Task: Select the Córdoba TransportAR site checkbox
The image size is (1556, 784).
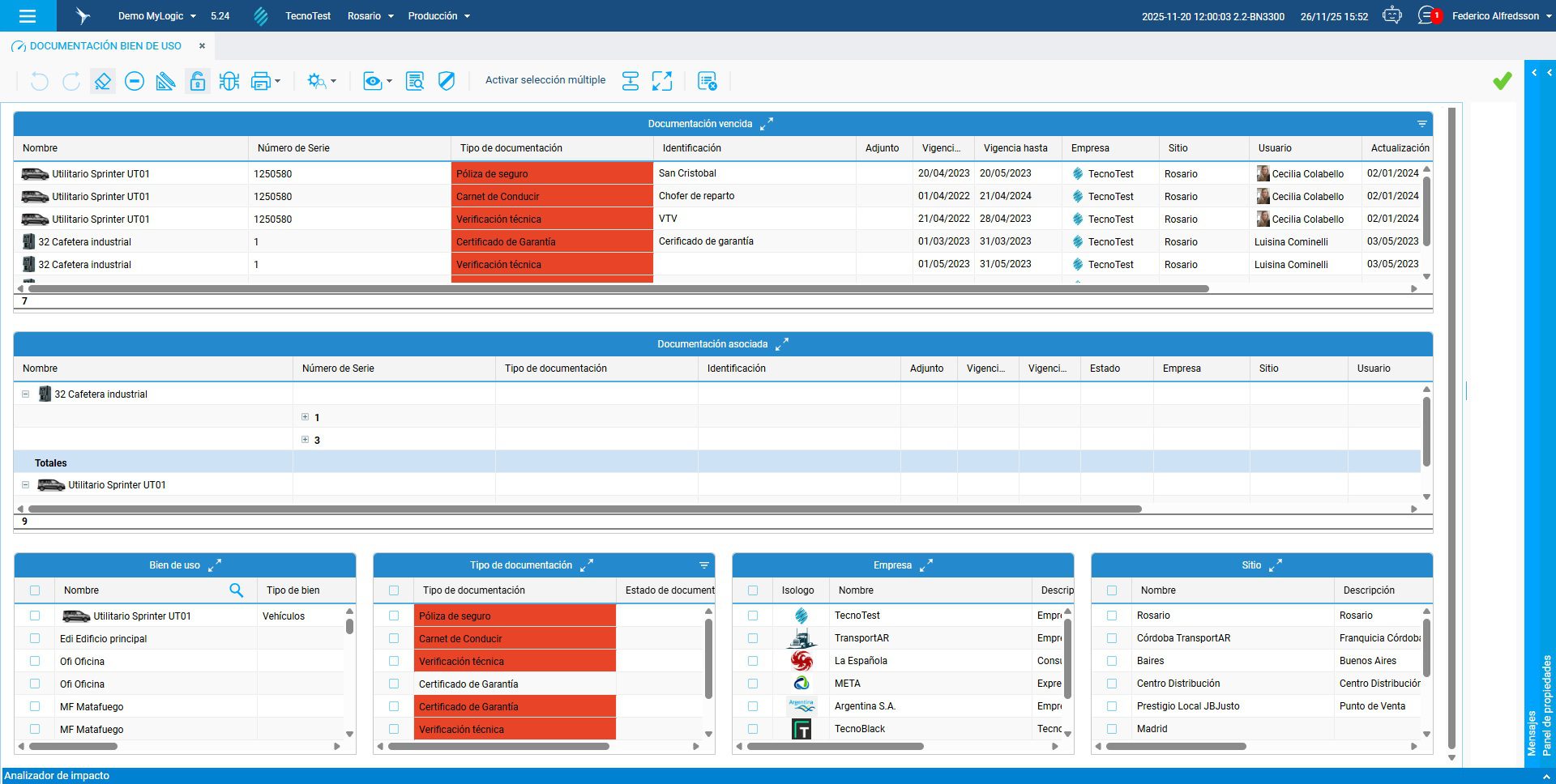Action: tap(1112, 638)
